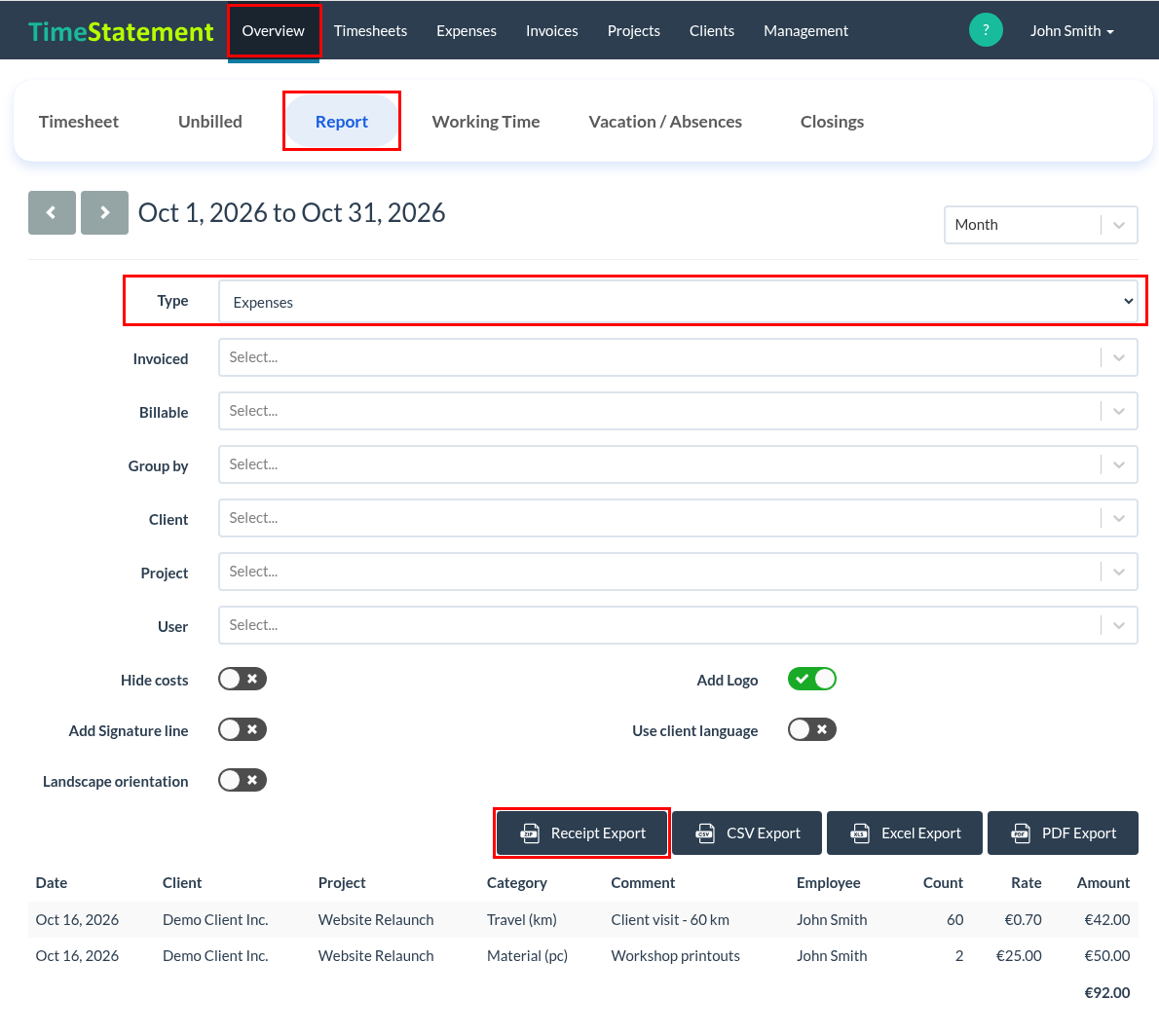Switch to the Closings tab
This screenshot has width=1159, height=1036.
click(833, 121)
